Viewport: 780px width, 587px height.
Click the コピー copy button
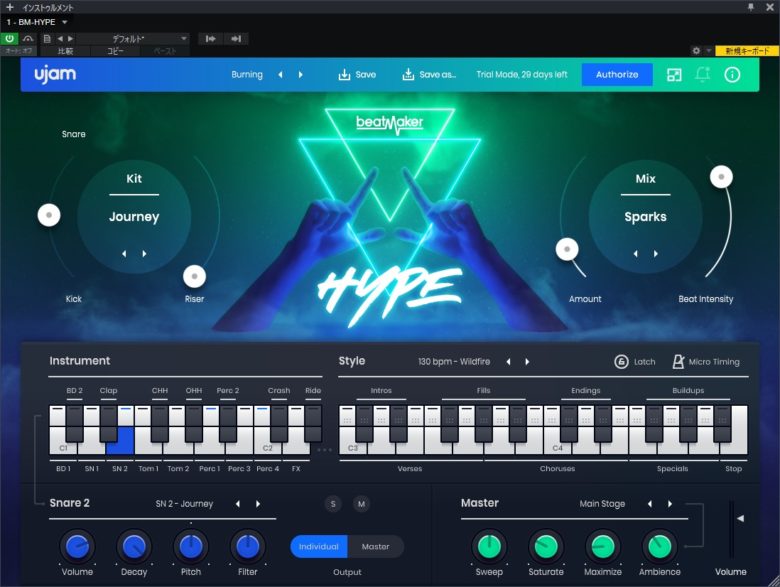(115, 51)
